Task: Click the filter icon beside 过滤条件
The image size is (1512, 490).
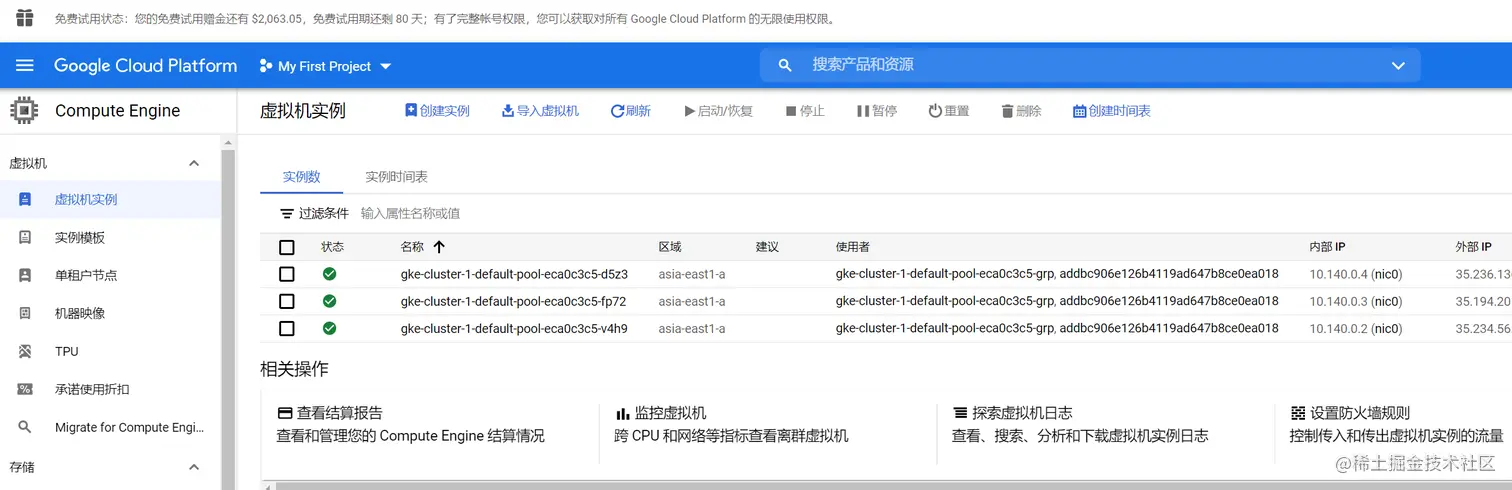Action: 287,213
